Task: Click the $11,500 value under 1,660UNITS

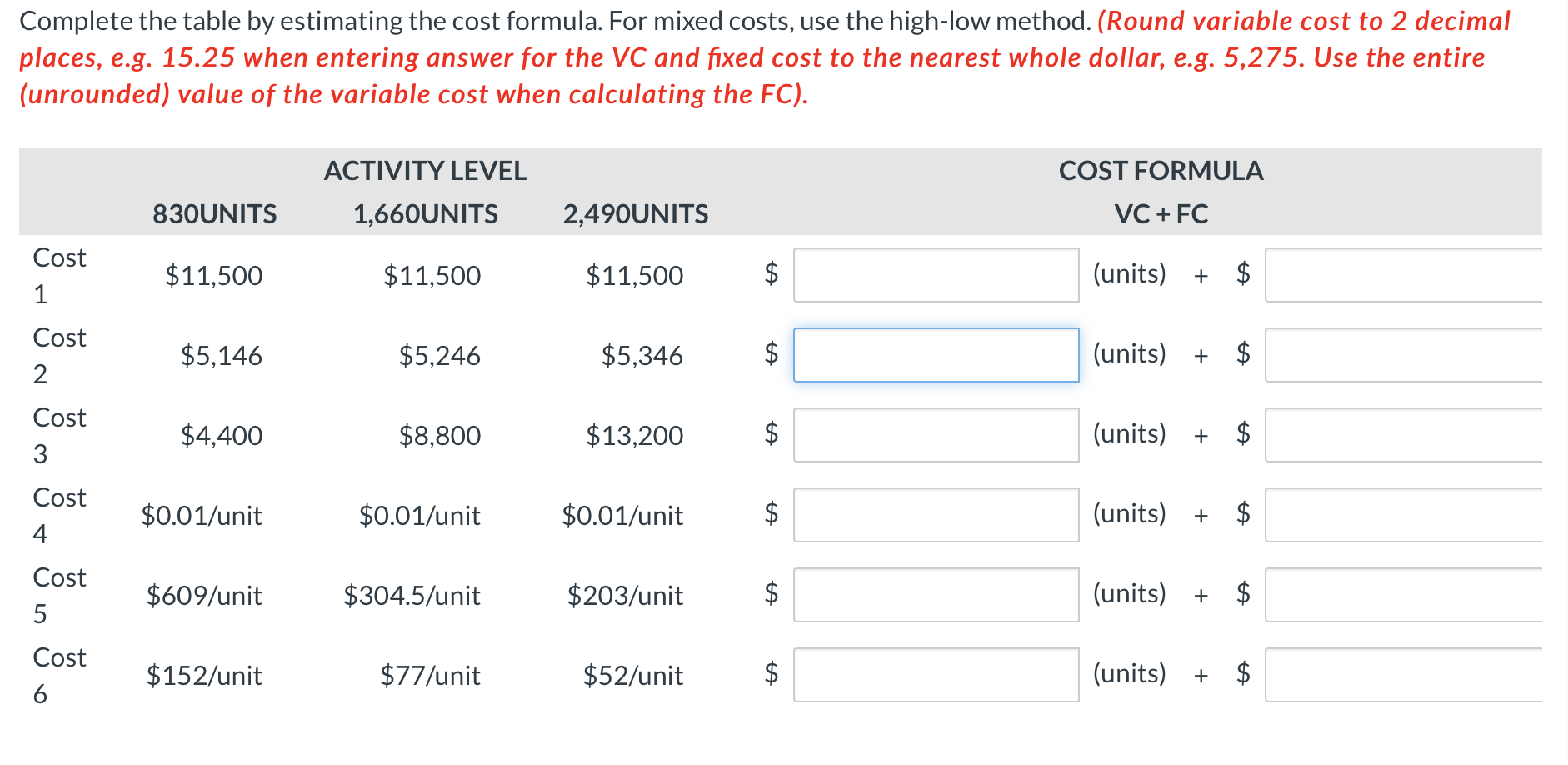Action: 432,275
